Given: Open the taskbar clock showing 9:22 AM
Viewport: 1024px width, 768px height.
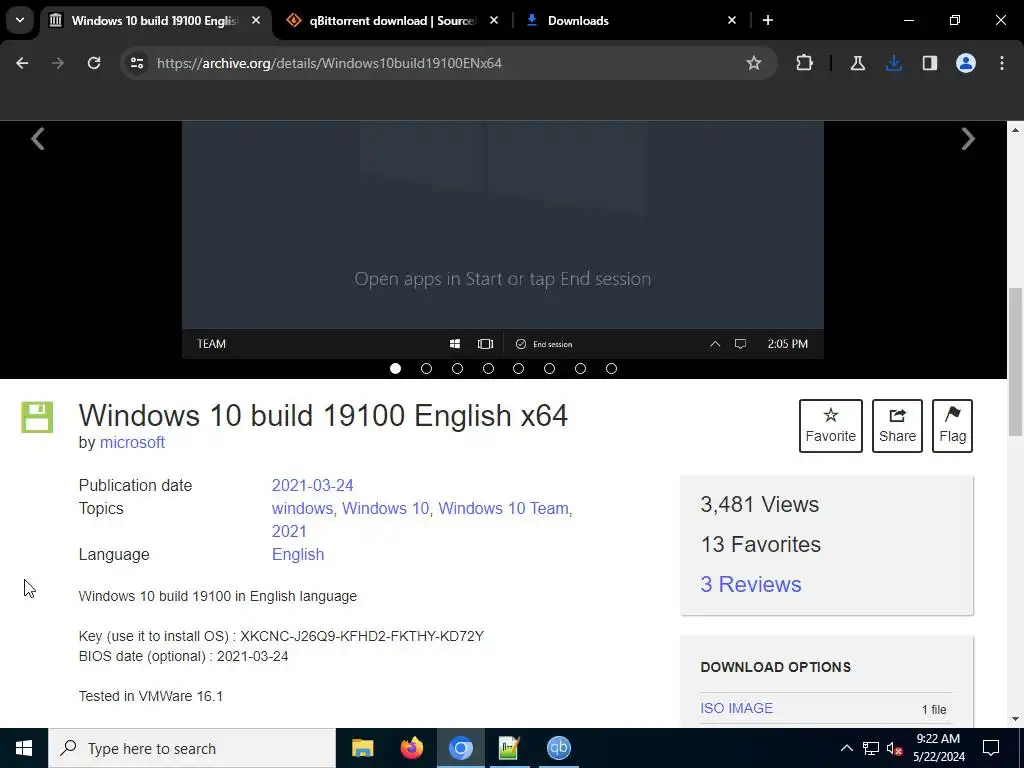Looking at the screenshot, I should (938, 748).
